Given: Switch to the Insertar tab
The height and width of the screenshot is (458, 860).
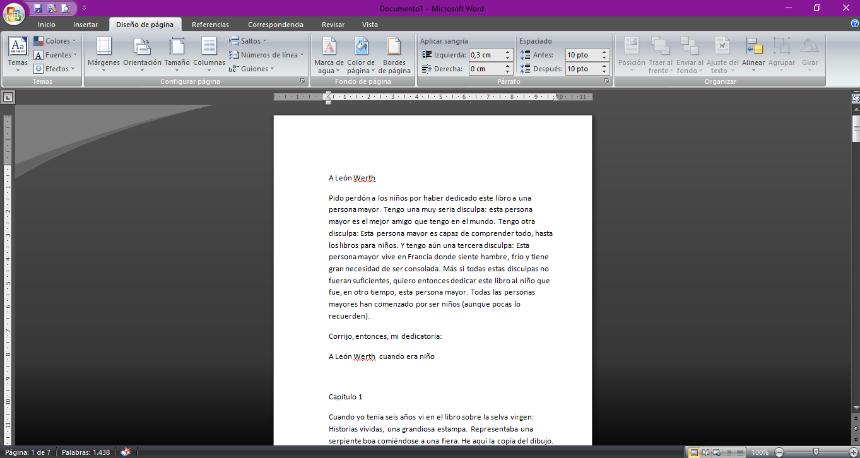Looking at the screenshot, I should coord(86,24).
